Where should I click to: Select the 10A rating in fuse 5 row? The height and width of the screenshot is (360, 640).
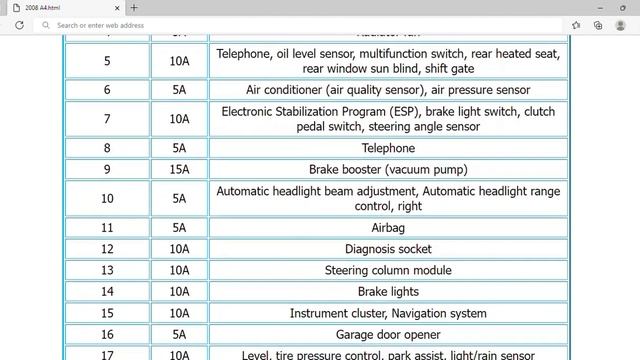[180, 61]
